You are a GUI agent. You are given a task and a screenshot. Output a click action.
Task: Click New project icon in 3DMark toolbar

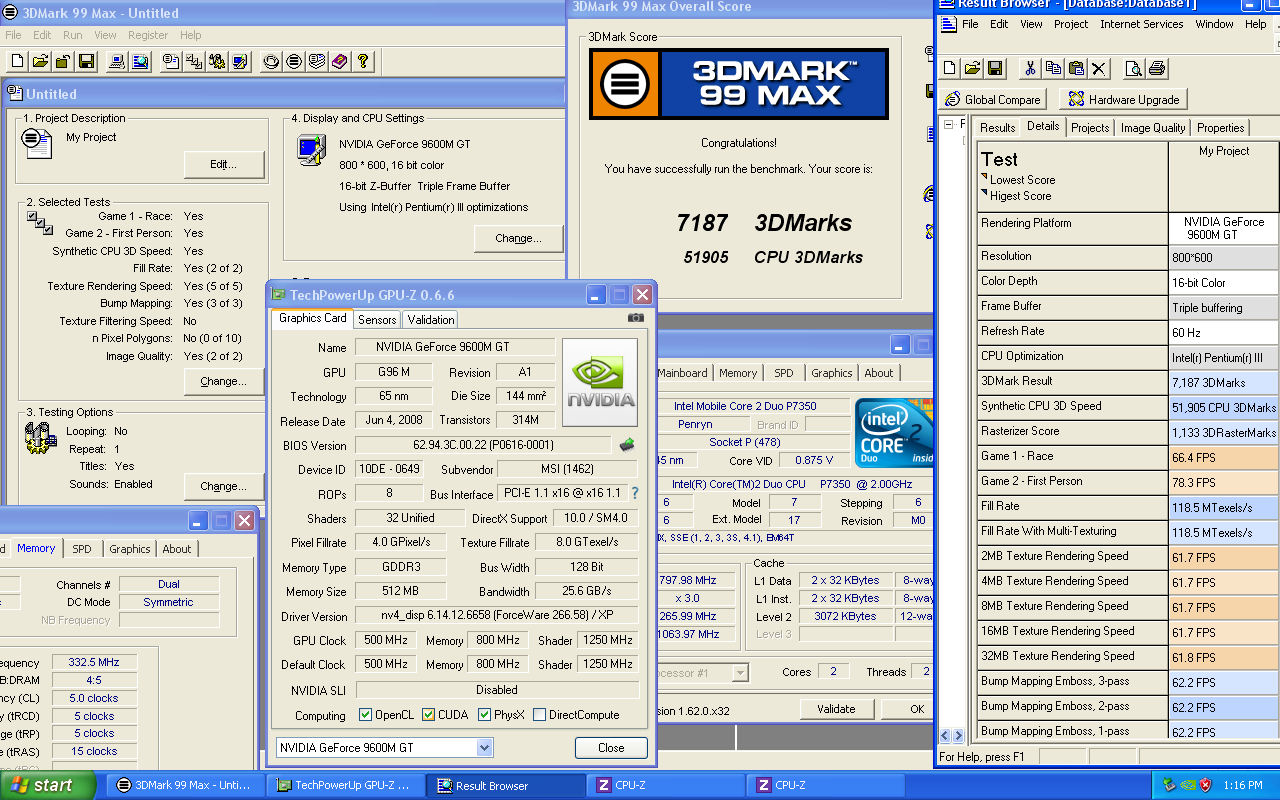(x=18, y=61)
